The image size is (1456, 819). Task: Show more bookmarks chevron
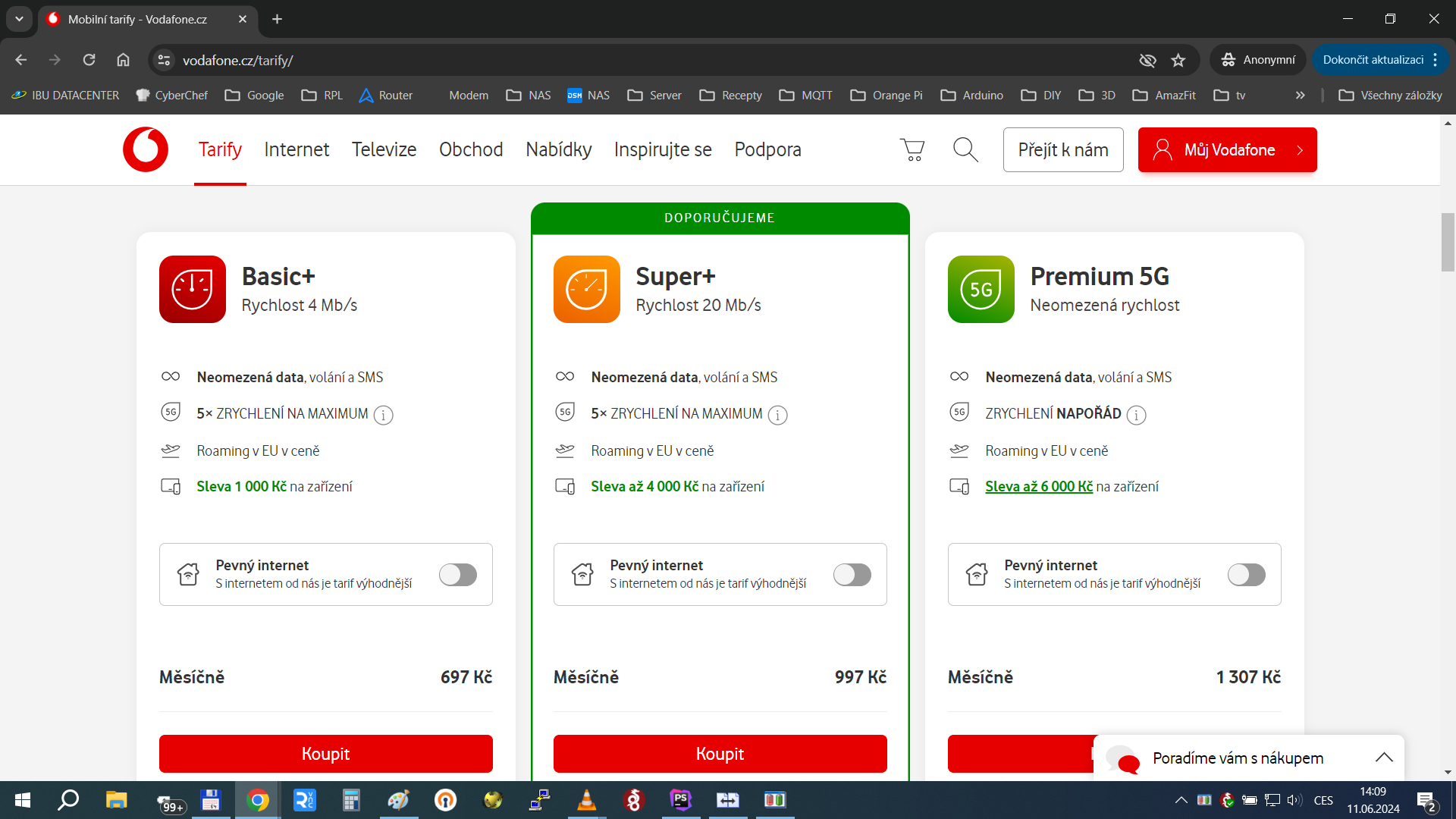(x=1300, y=95)
